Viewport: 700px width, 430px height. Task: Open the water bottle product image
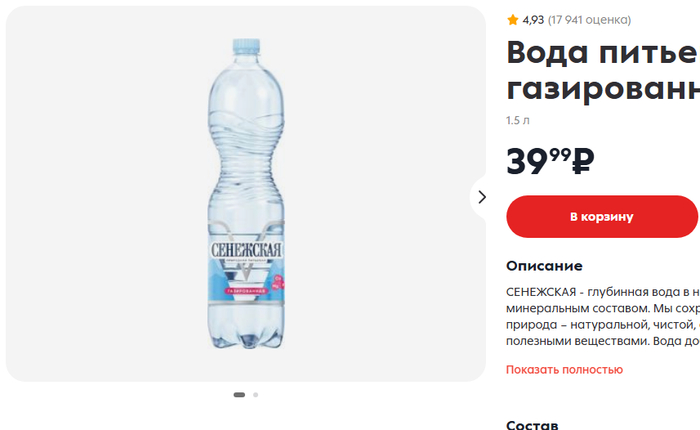tap(246, 194)
